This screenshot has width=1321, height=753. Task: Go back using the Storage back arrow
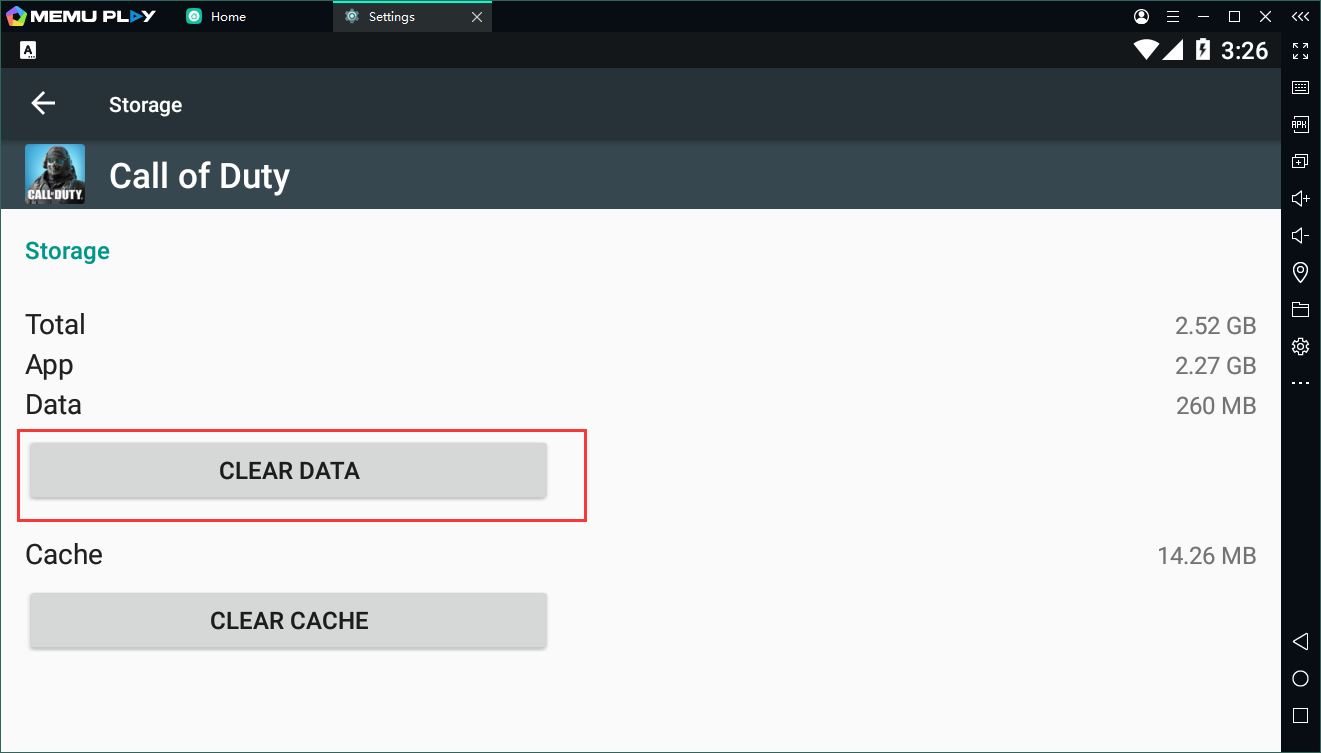43,104
